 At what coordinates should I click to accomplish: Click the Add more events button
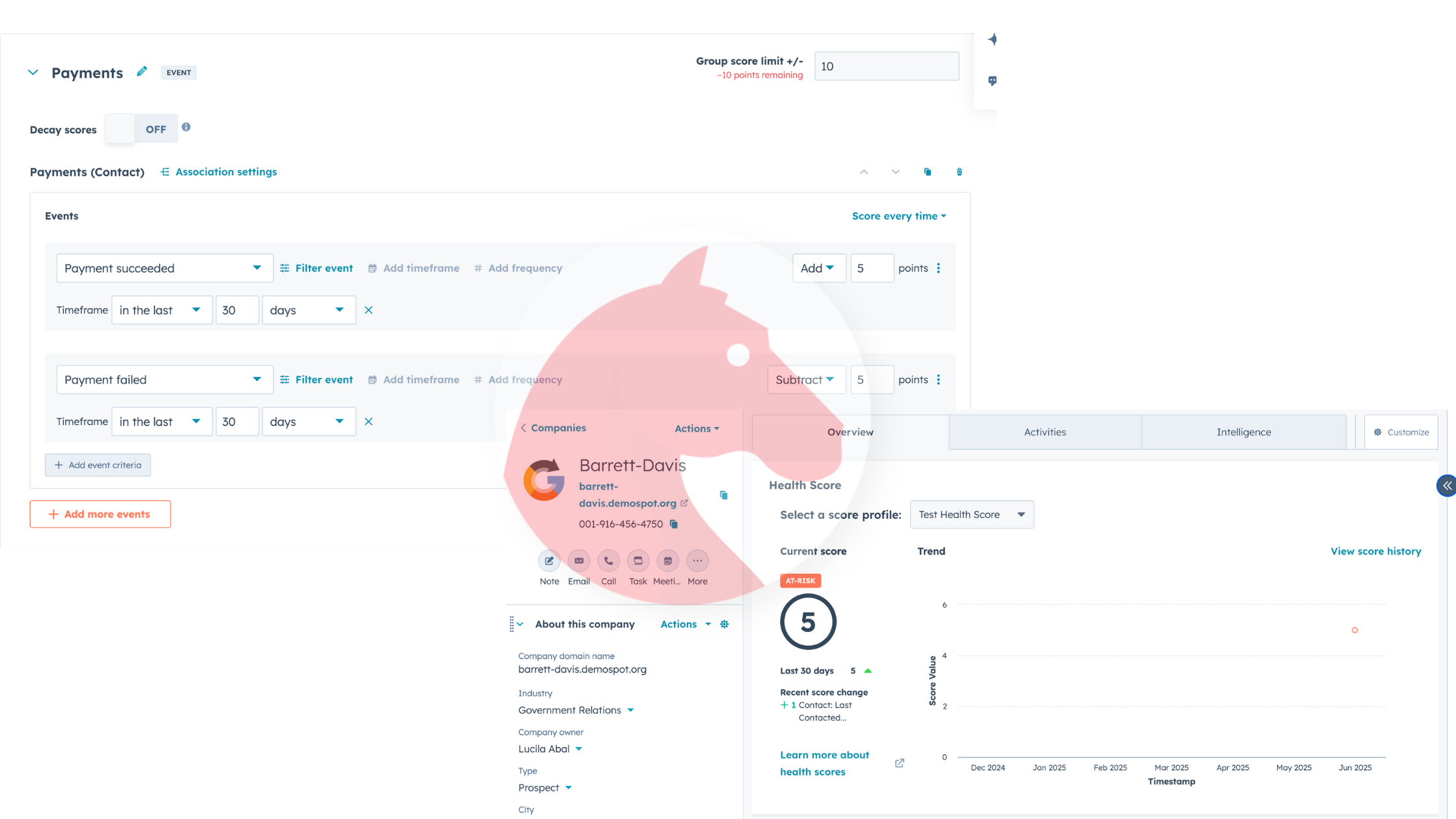pyautogui.click(x=100, y=514)
